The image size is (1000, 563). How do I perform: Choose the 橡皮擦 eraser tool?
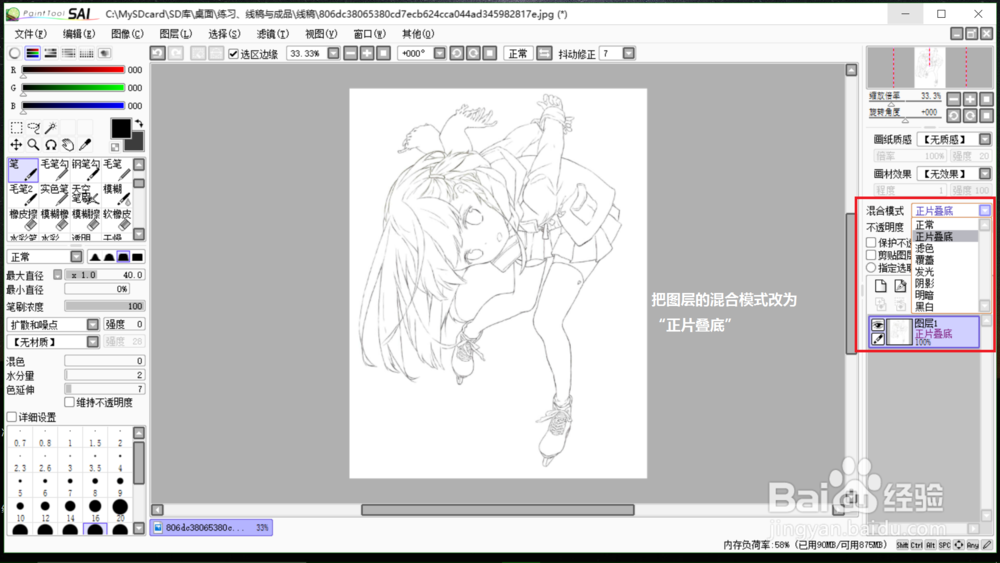[23, 219]
